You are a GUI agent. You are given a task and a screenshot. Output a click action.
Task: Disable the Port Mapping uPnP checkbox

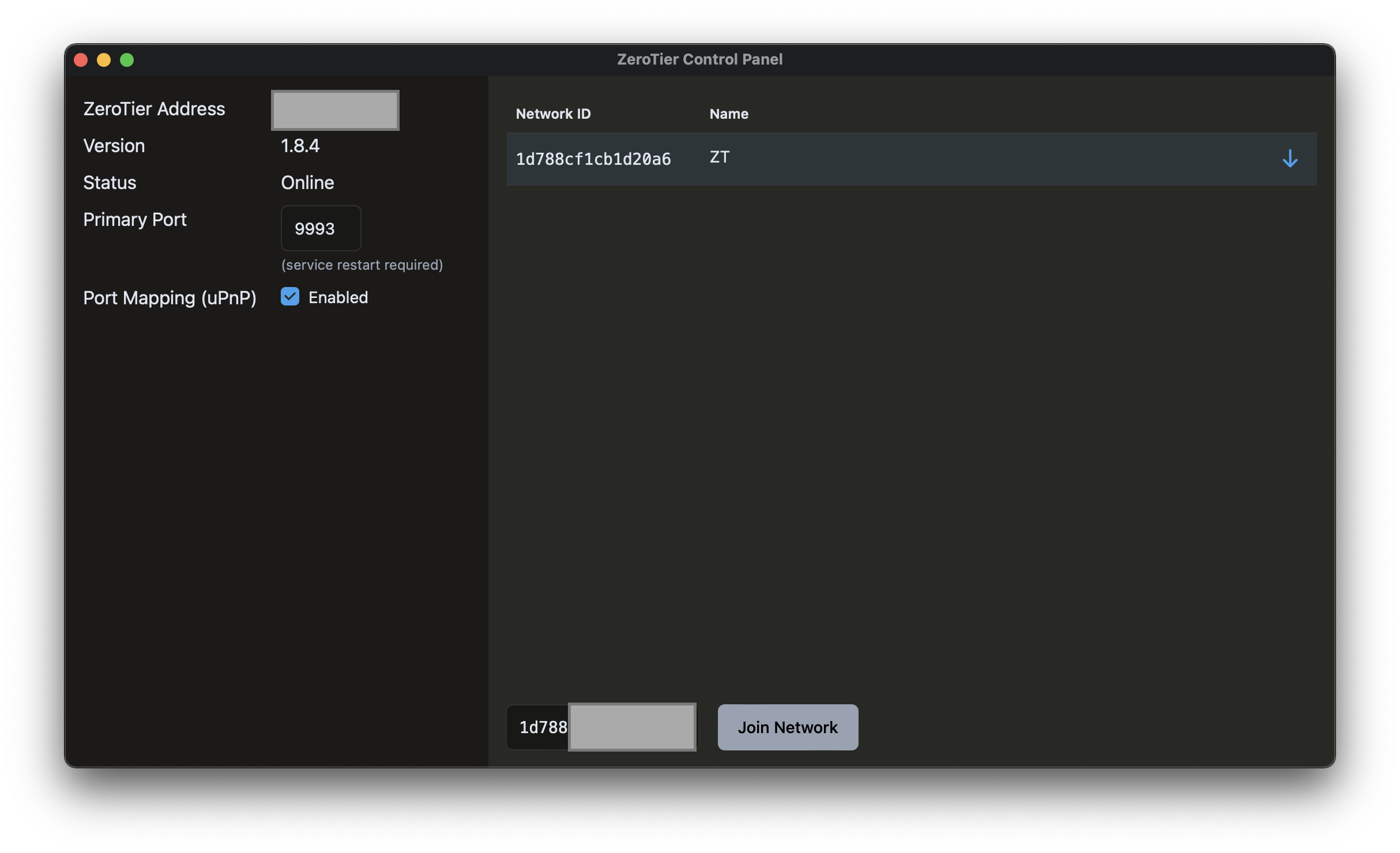coord(290,297)
